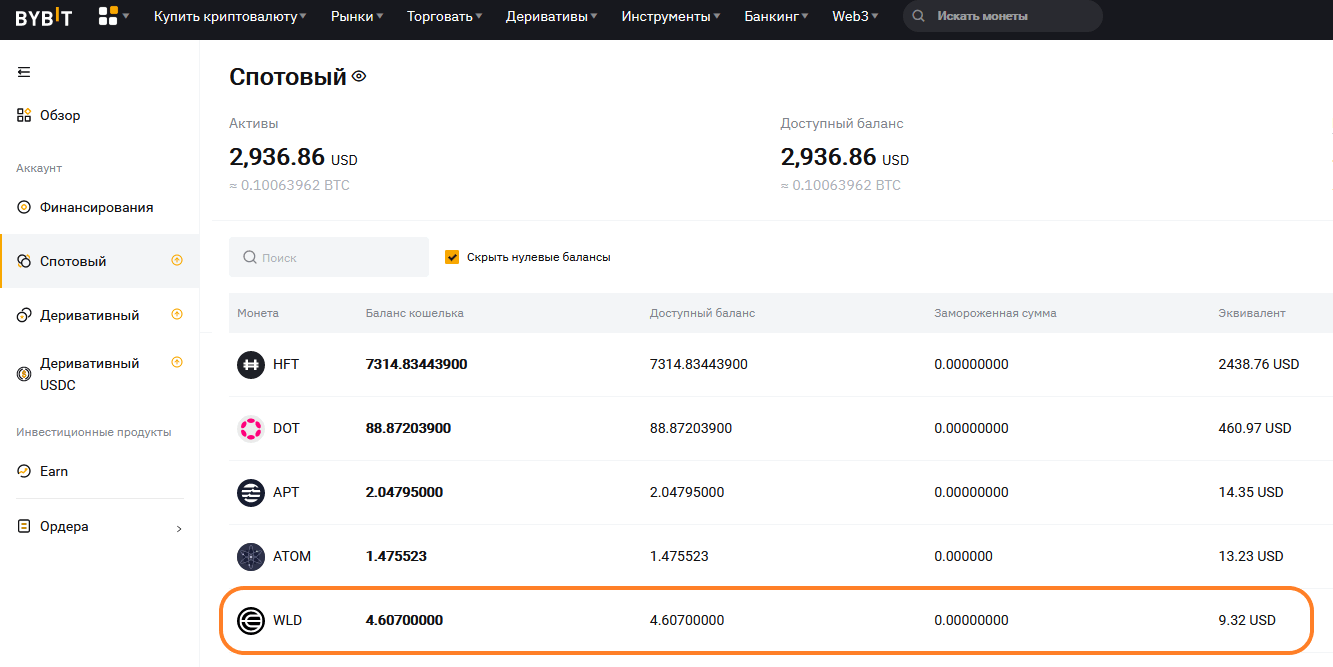The image size is (1333, 667).
Task: Click the WLD coin name
Action: (x=287, y=620)
